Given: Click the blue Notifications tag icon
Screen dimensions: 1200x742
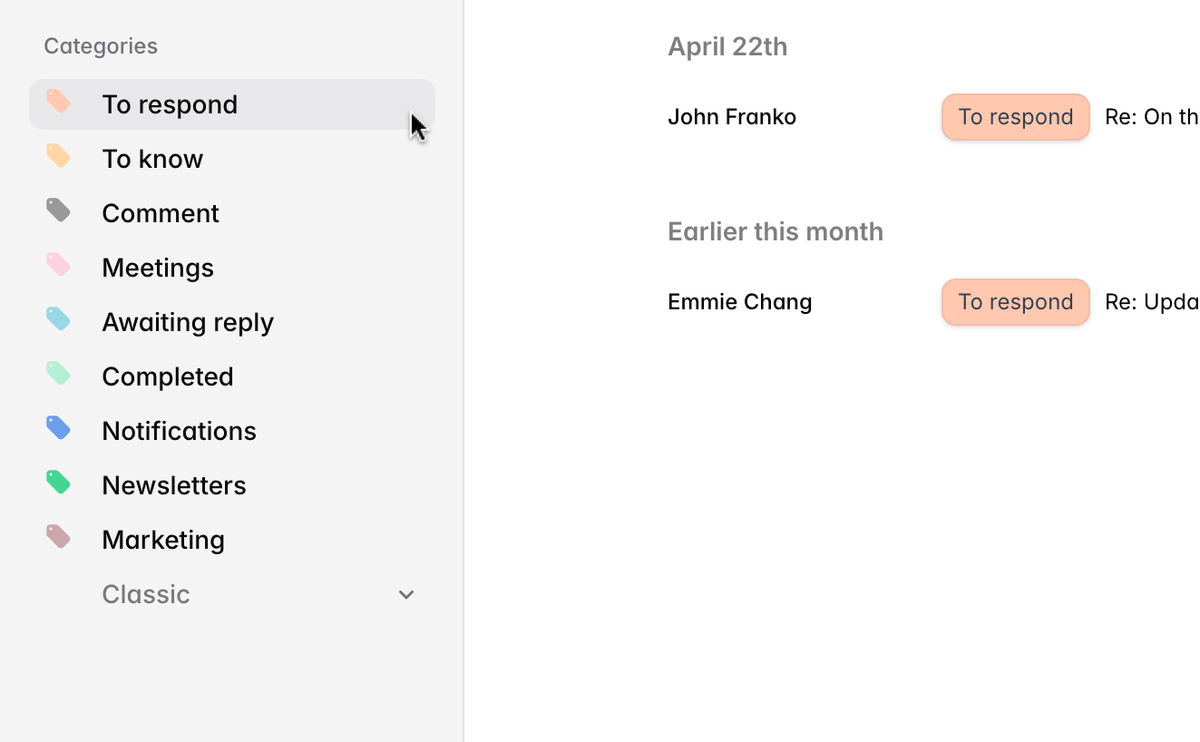Looking at the screenshot, I should click(x=58, y=428).
